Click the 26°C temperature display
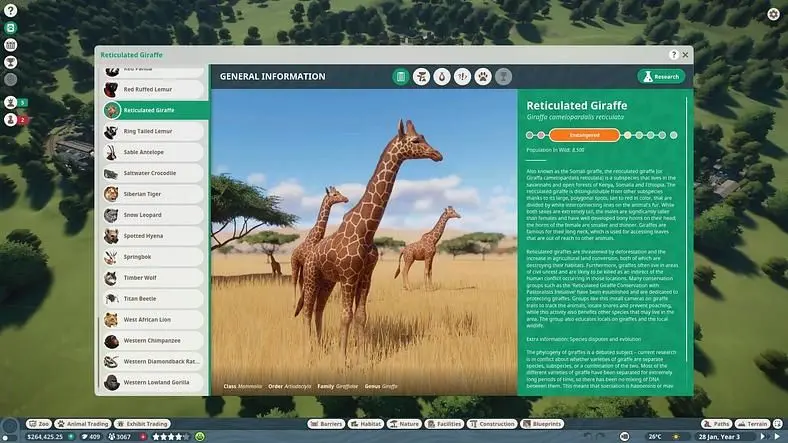Screen dimensions: 788x443 pos(655,436)
